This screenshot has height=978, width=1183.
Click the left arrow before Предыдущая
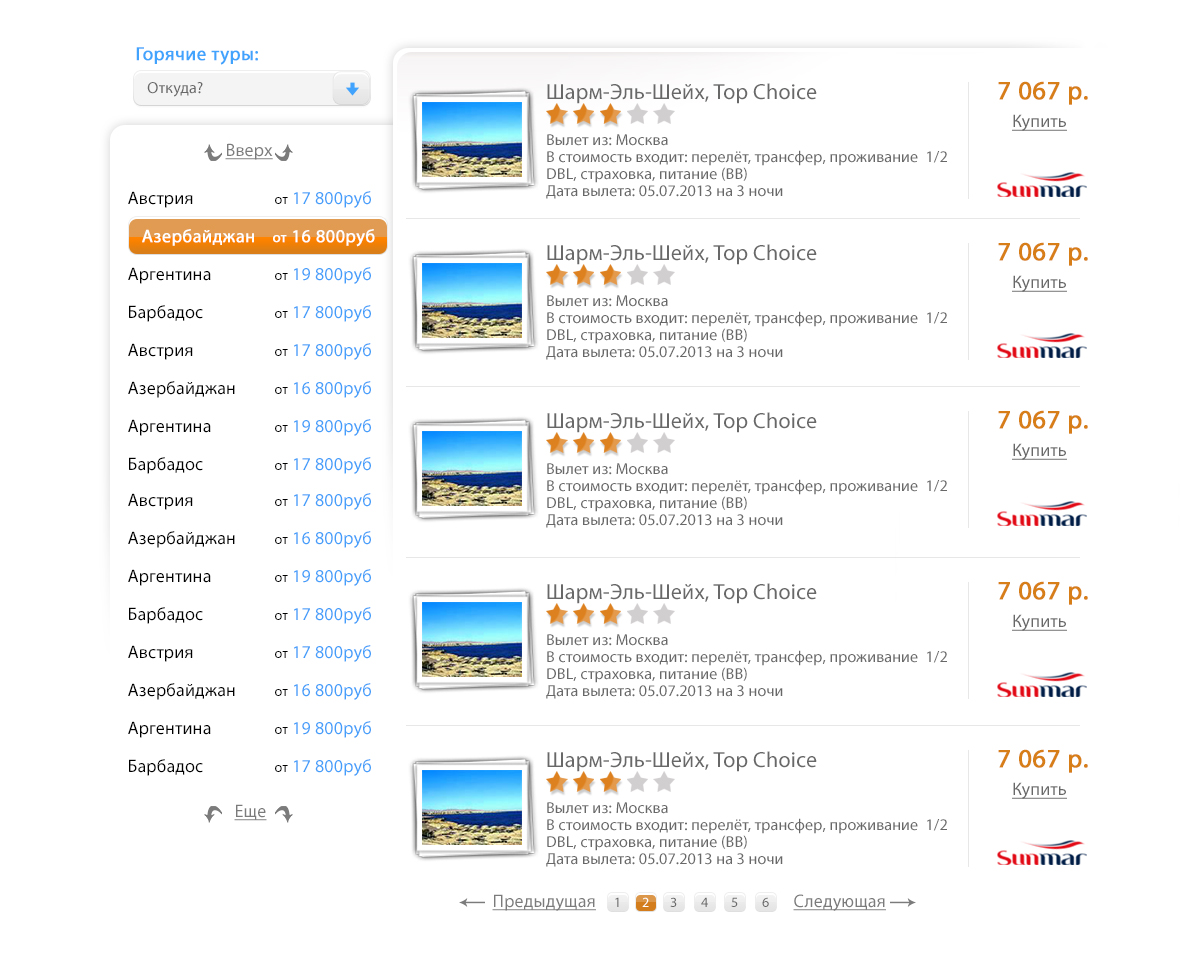472,903
